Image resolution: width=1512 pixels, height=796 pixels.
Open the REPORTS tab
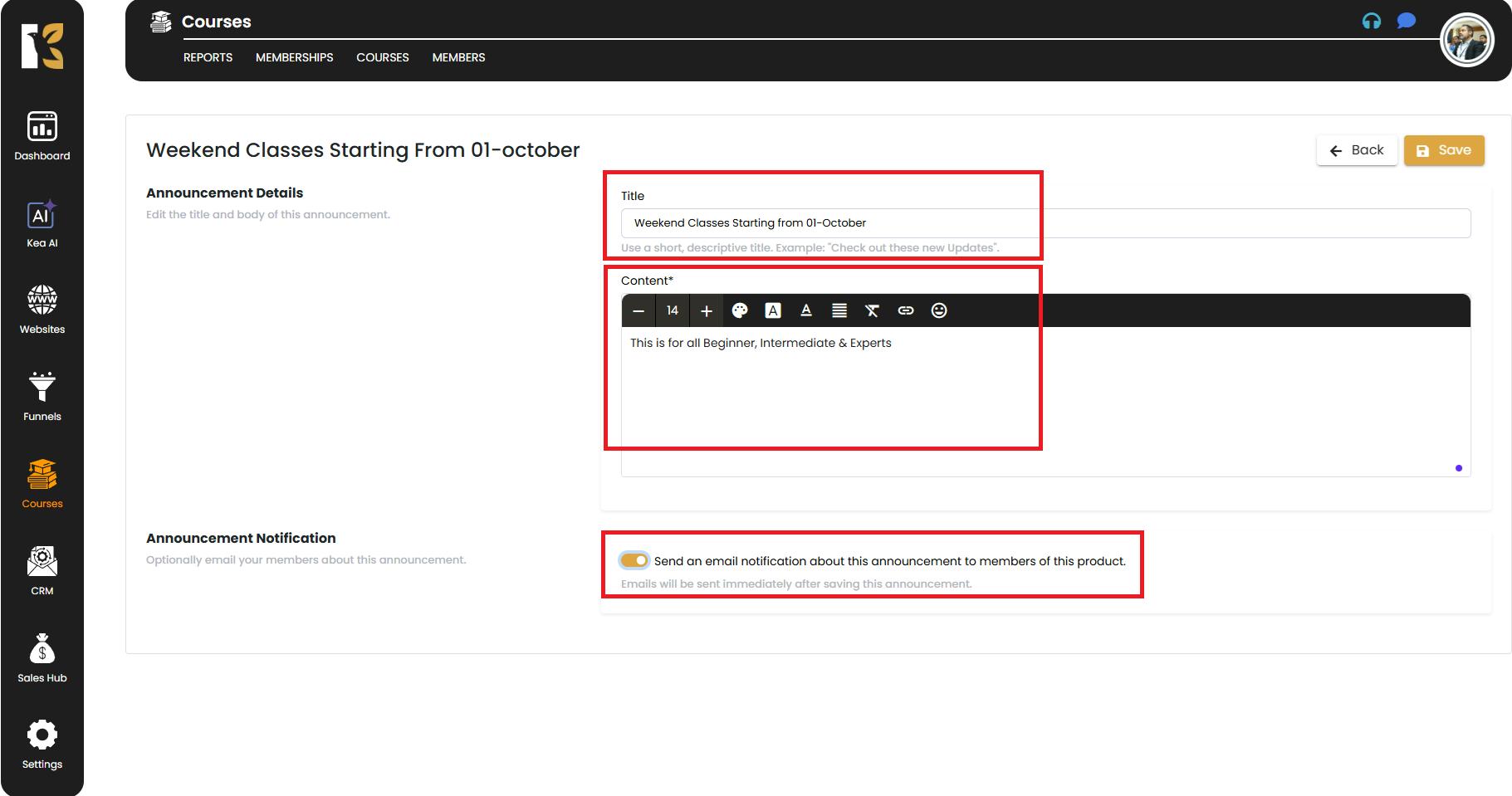(x=208, y=57)
